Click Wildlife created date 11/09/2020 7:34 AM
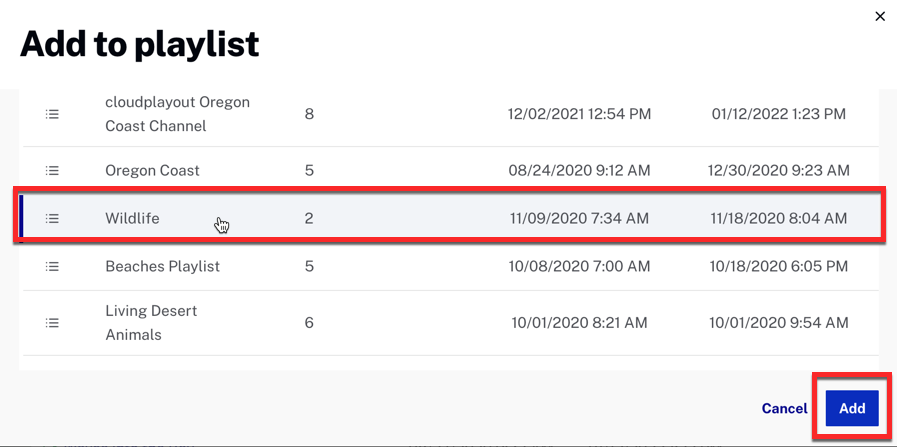This screenshot has height=447, width=897. click(x=579, y=218)
